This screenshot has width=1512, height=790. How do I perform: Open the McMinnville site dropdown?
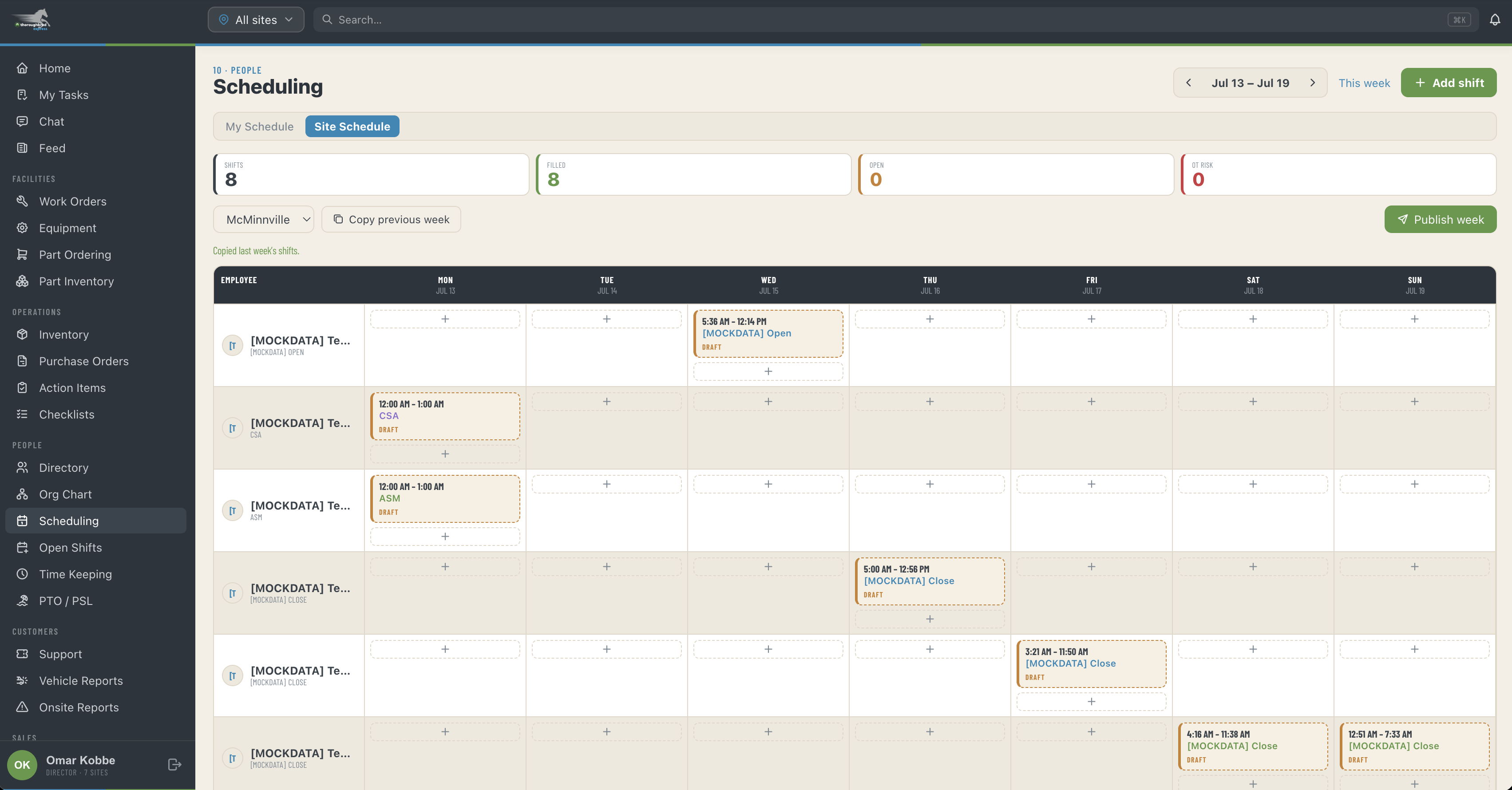point(264,220)
